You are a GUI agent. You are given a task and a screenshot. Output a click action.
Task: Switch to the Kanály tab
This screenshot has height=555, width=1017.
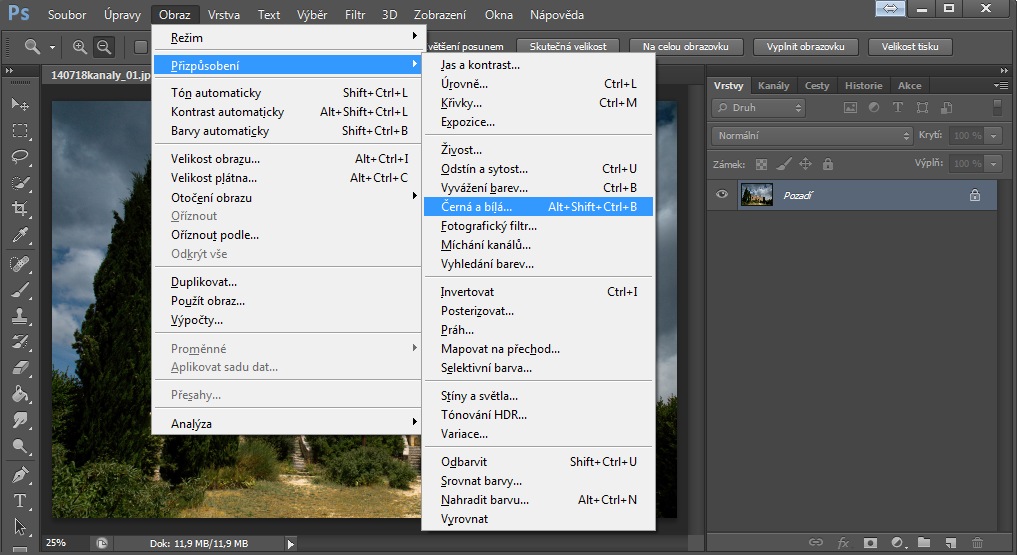(x=773, y=86)
